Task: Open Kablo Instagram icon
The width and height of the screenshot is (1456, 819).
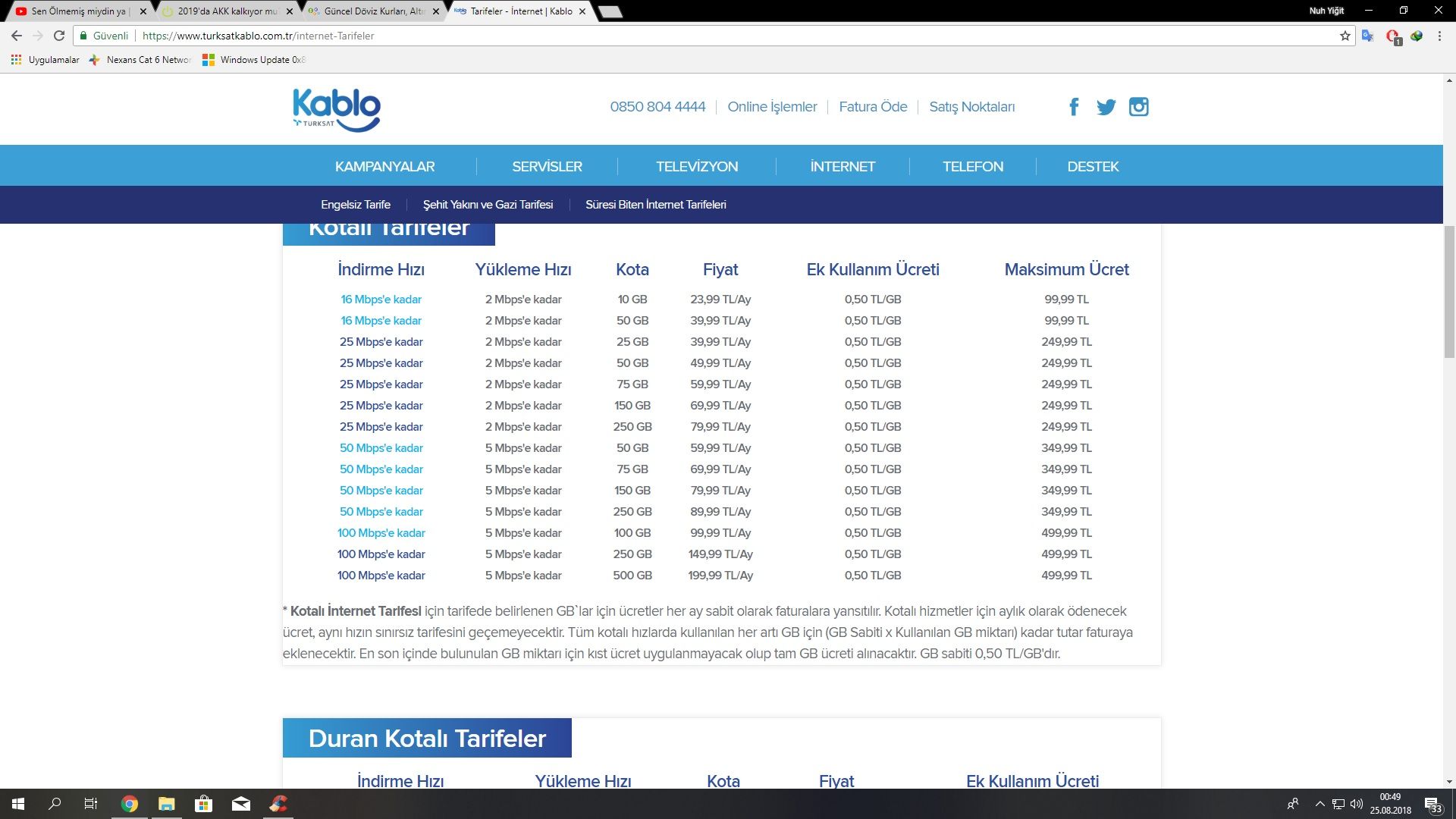Action: coord(1138,107)
